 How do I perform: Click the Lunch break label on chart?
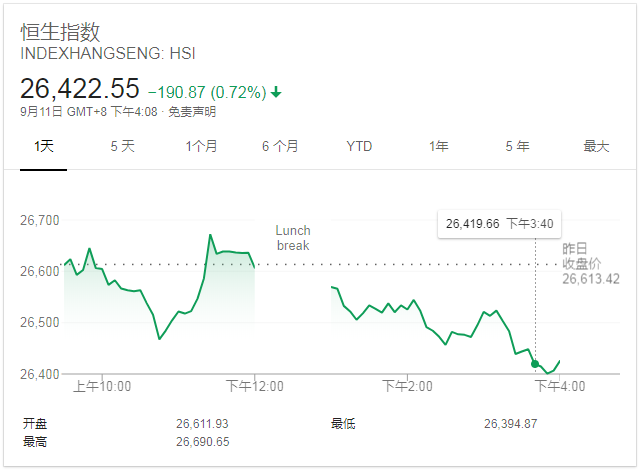[293, 238]
